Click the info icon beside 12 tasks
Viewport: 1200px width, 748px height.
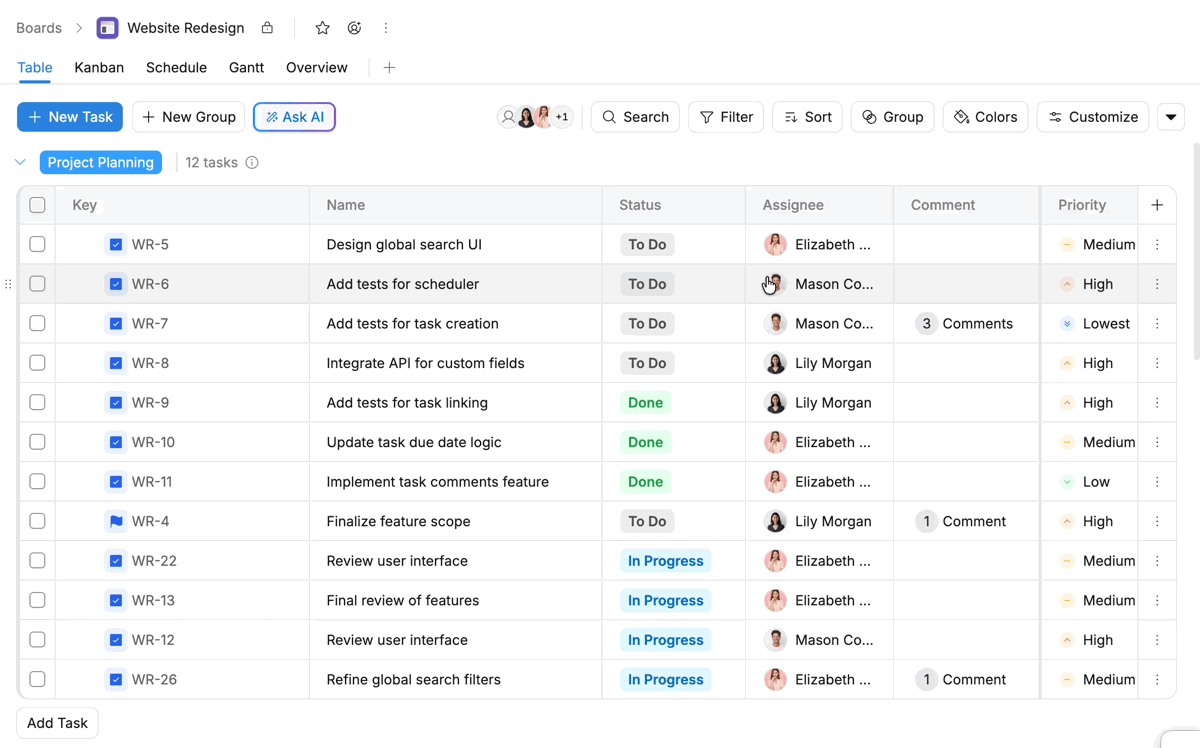pyautogui.click(x=252, y=162)
